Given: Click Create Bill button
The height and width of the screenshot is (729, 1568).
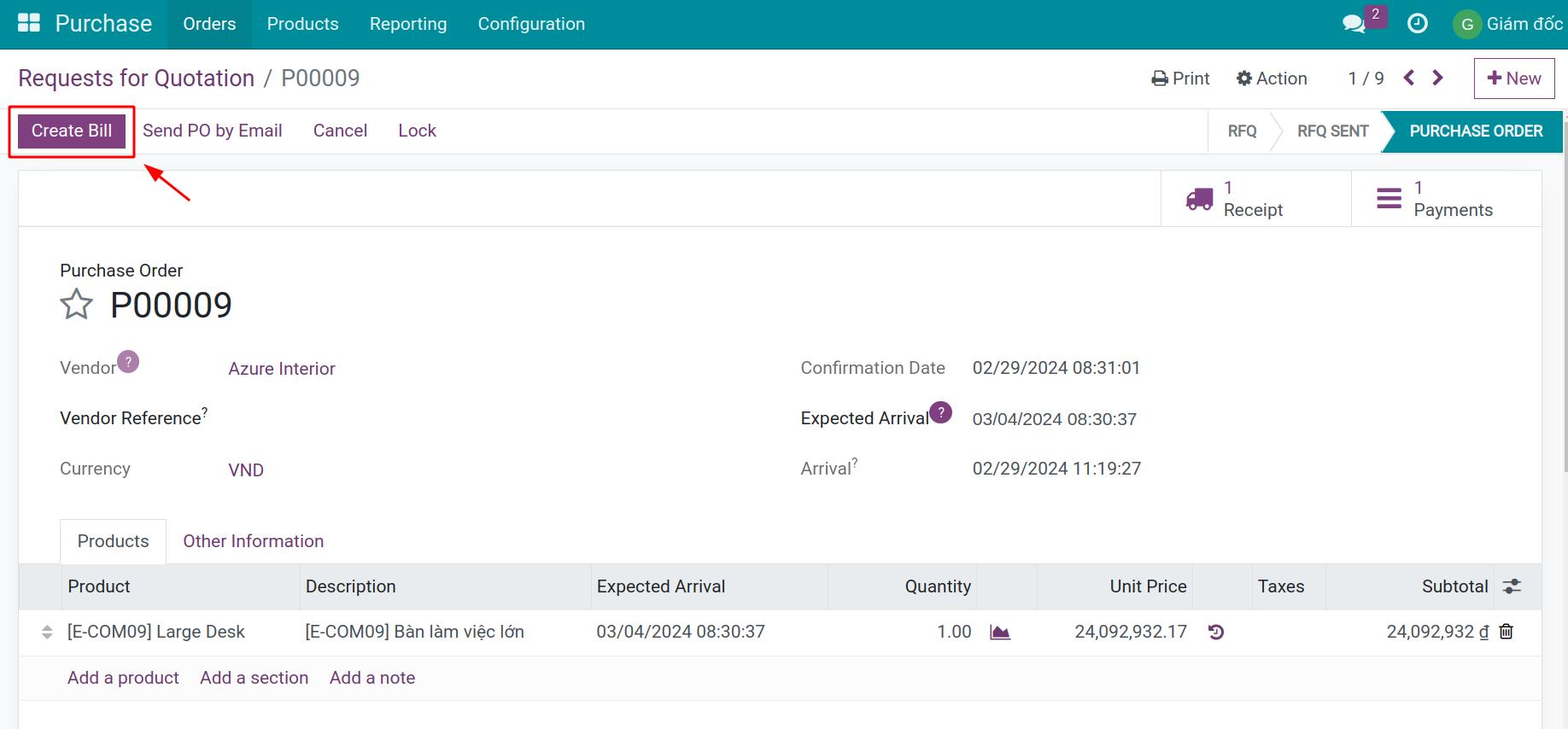Looking at the screenshot, I should click(72, 131).
